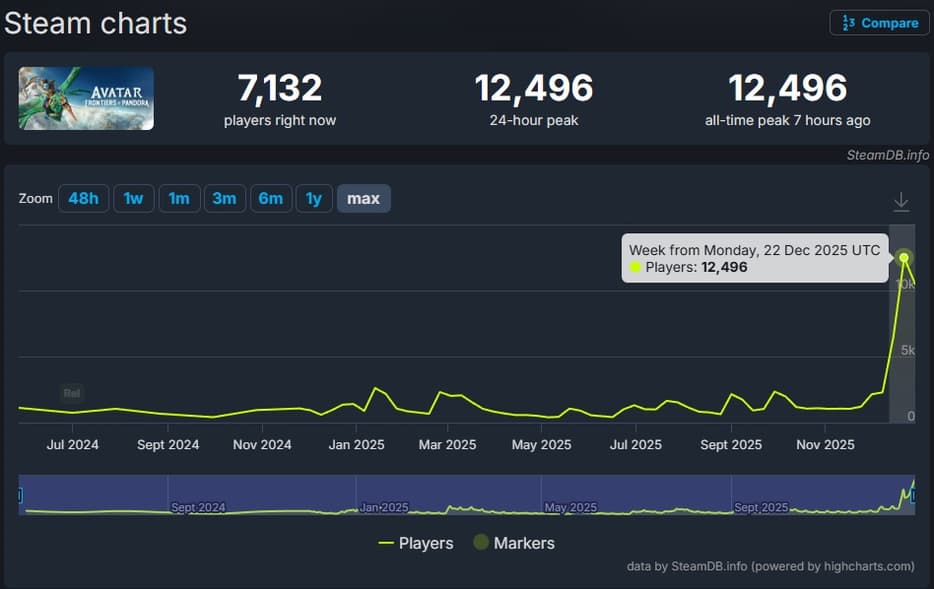Click the Week from Monday tooltip text

point(754,250)
